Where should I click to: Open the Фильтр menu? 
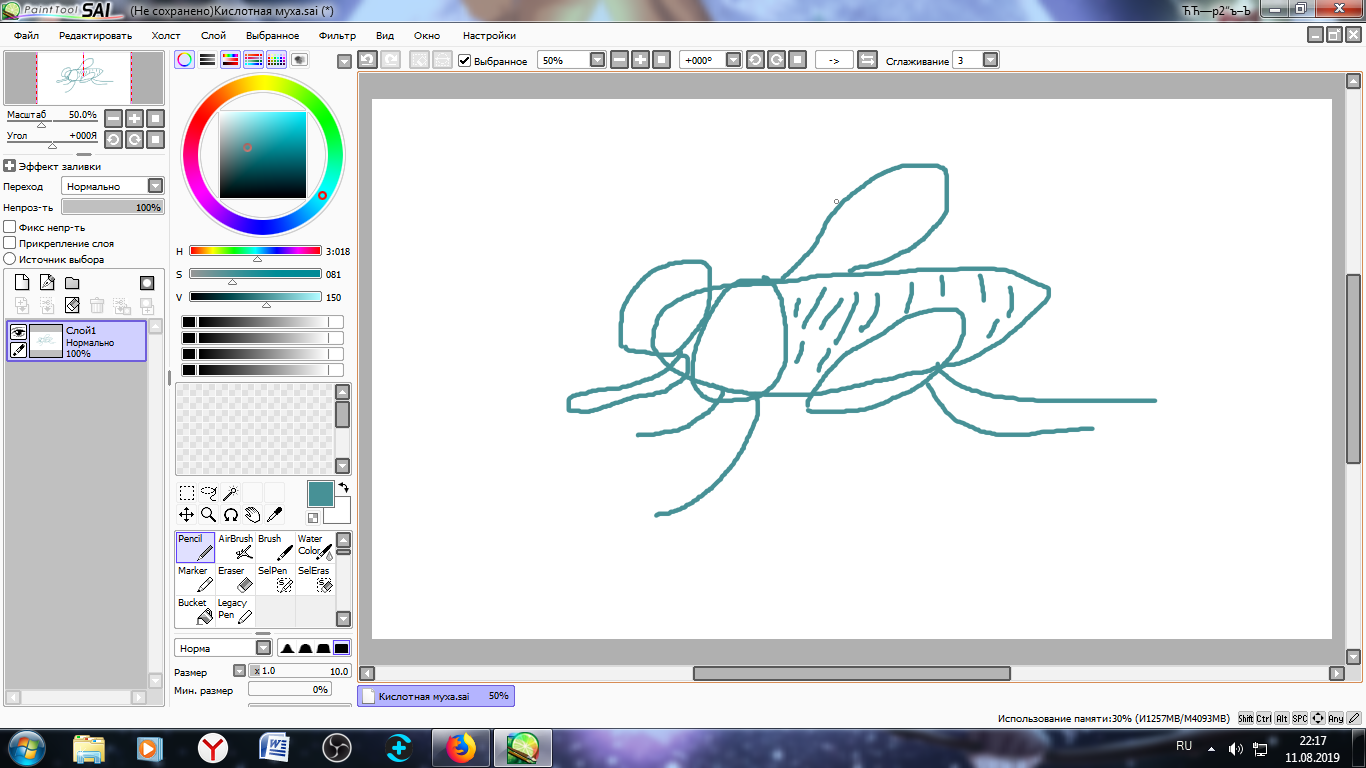click(x=337, y=35)
